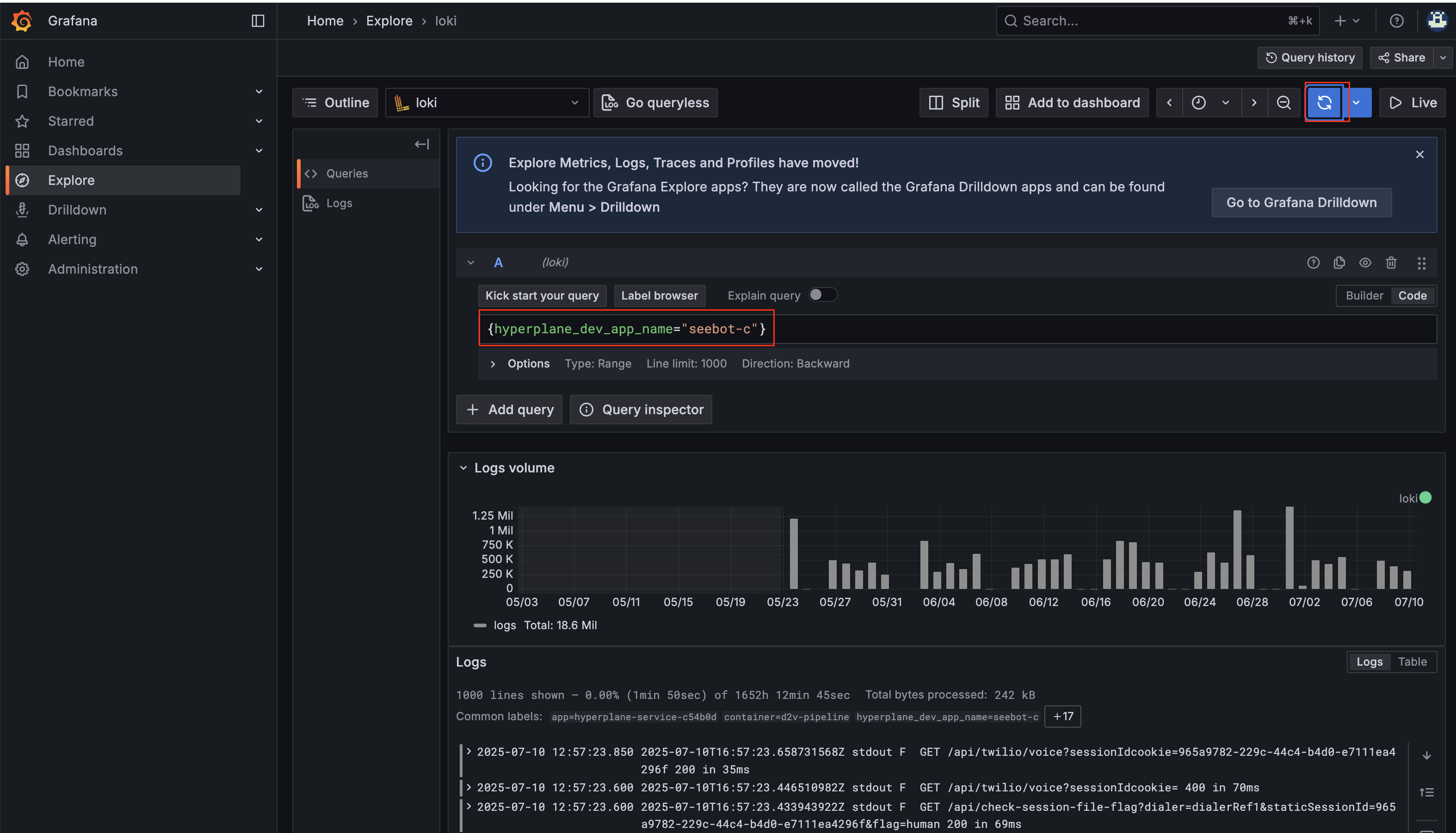Focus the top Search field
This screenshot has width=1456, height=833.
(1157, 21)
